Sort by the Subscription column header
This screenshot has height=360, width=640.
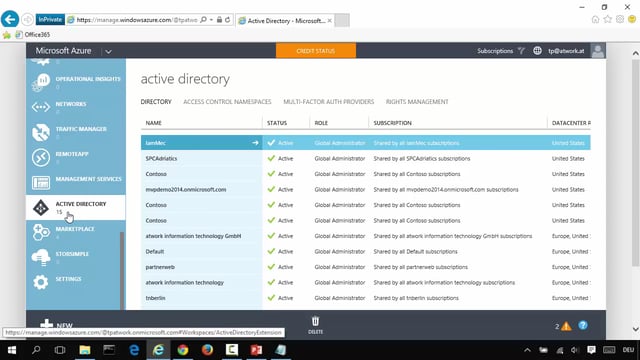pyautogui.click(x=392, y=123)
